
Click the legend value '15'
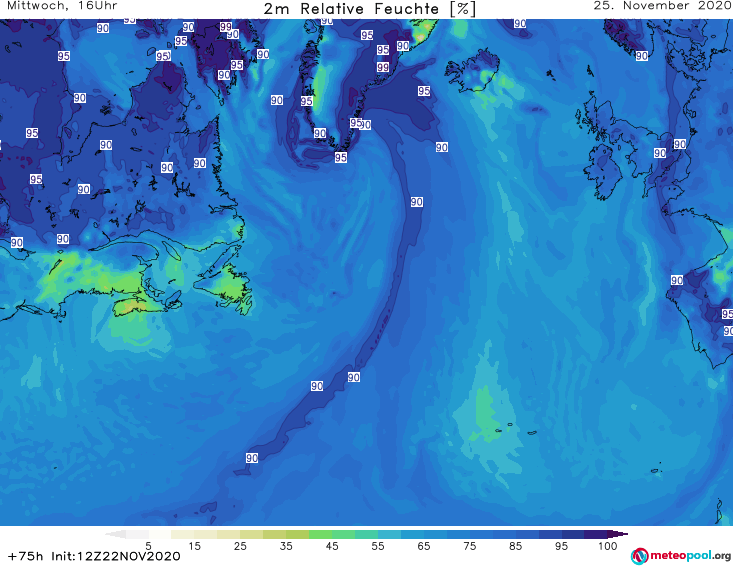194,546
